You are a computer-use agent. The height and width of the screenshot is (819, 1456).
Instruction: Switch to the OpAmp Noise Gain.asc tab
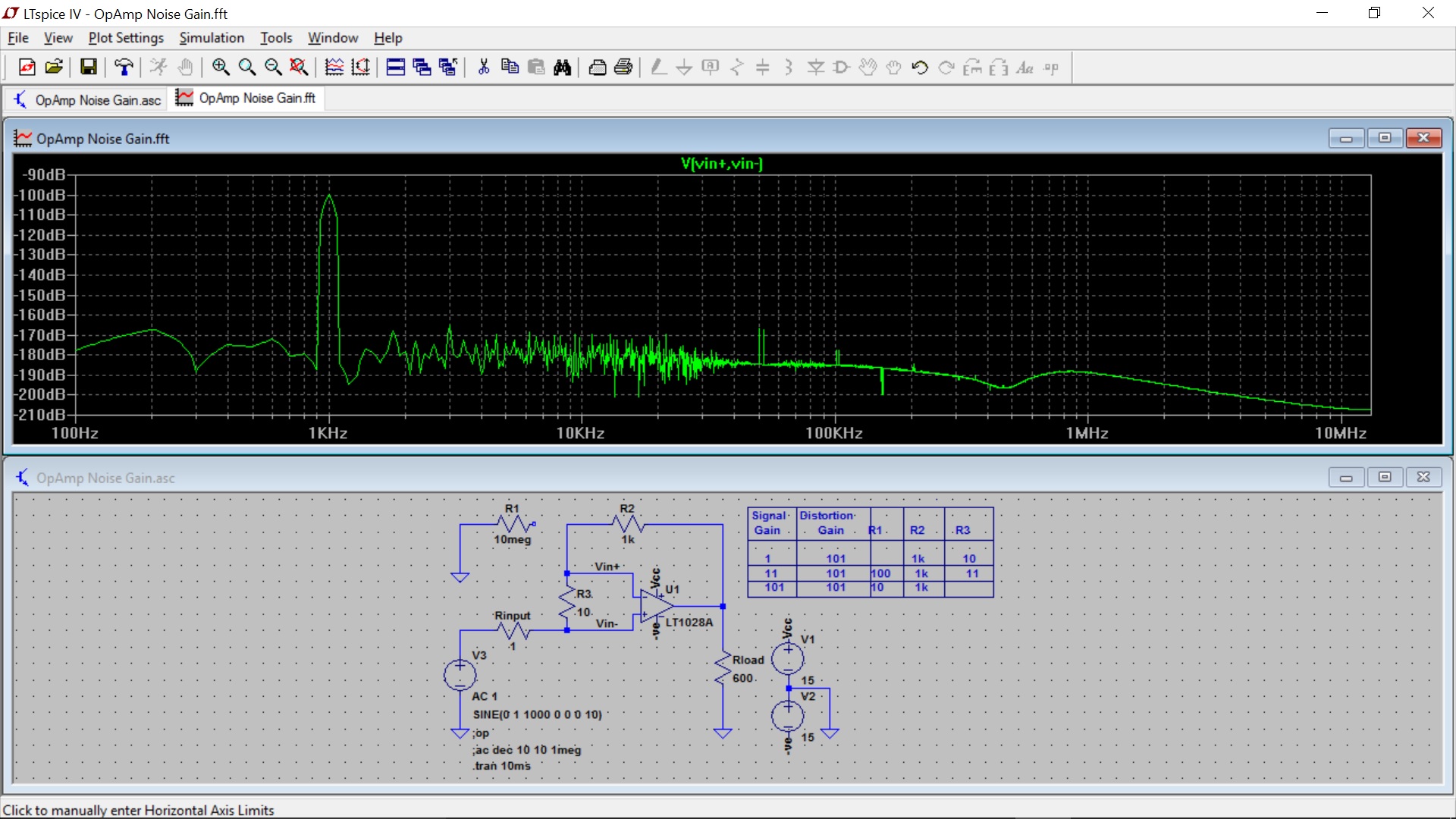[87, 100]
